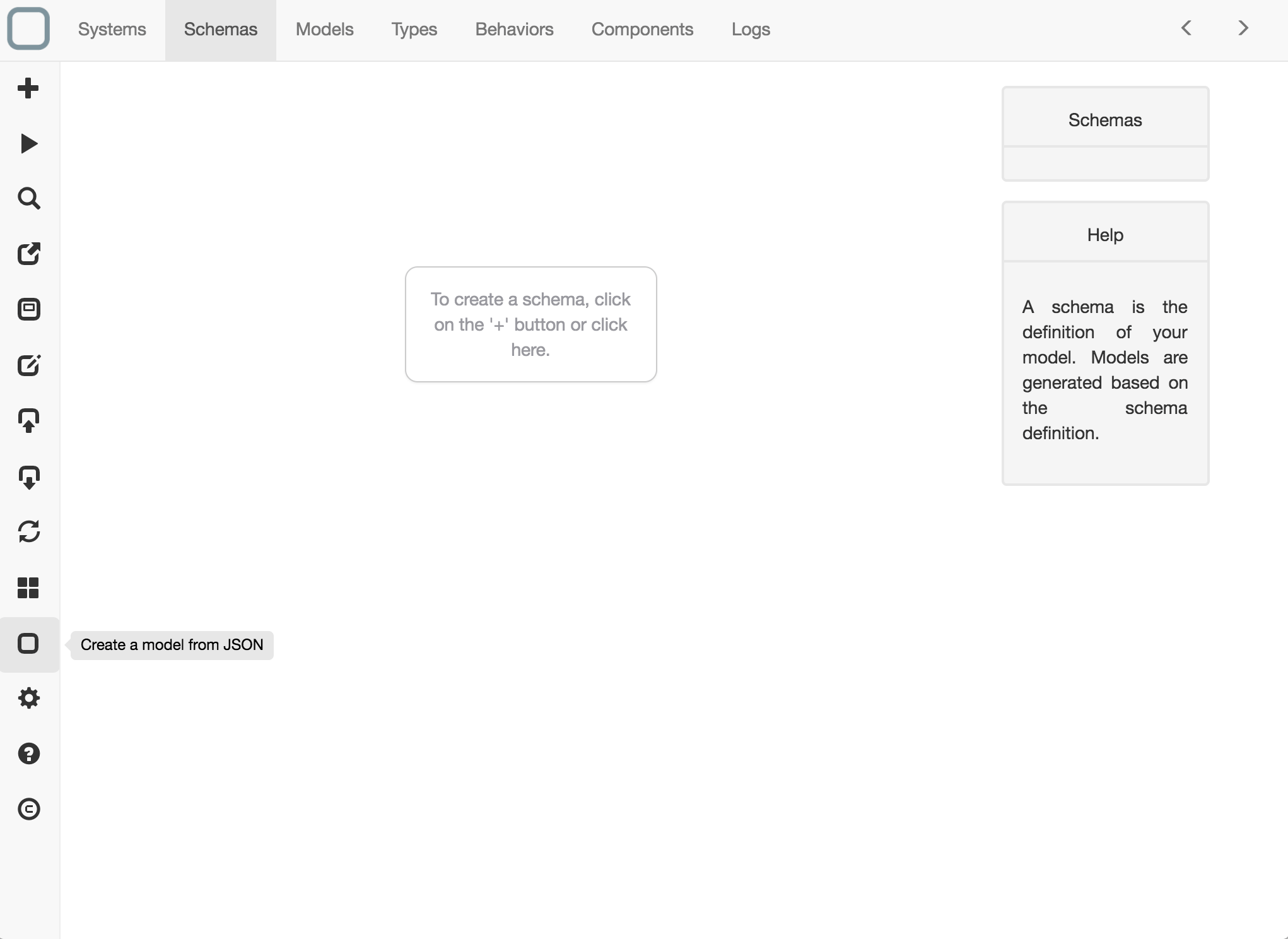Screen dimensions: 1288x939
Task: Click the right chevron navigation arrow
Action: click(1243, 28)
